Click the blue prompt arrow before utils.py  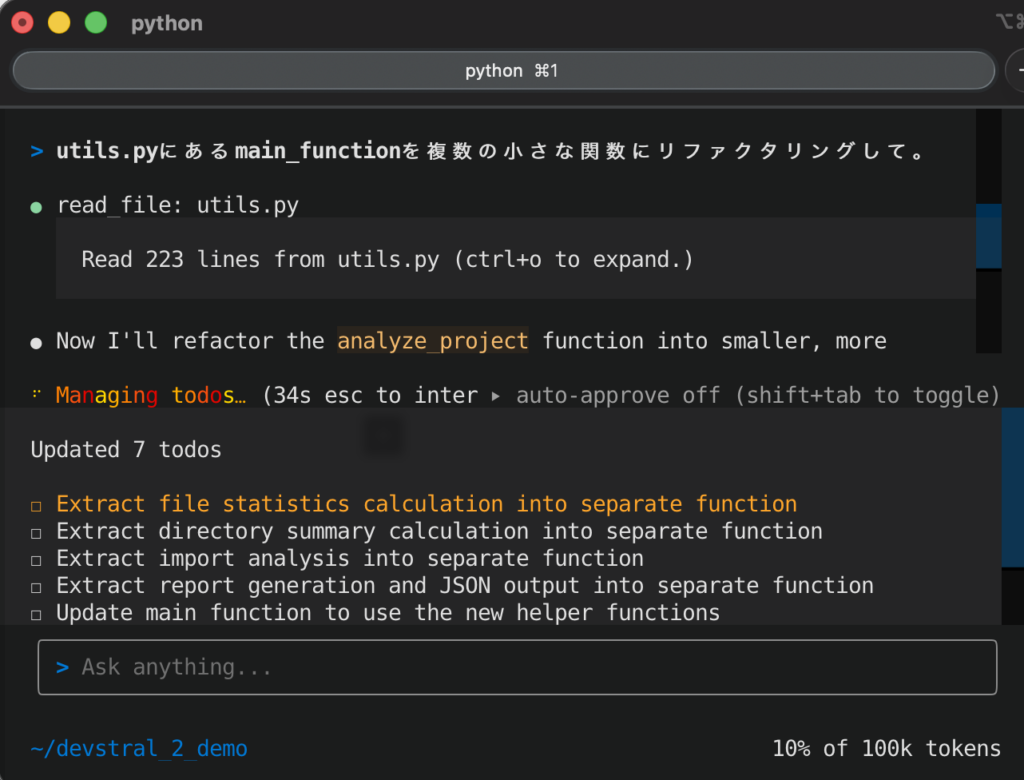point(37,152)
